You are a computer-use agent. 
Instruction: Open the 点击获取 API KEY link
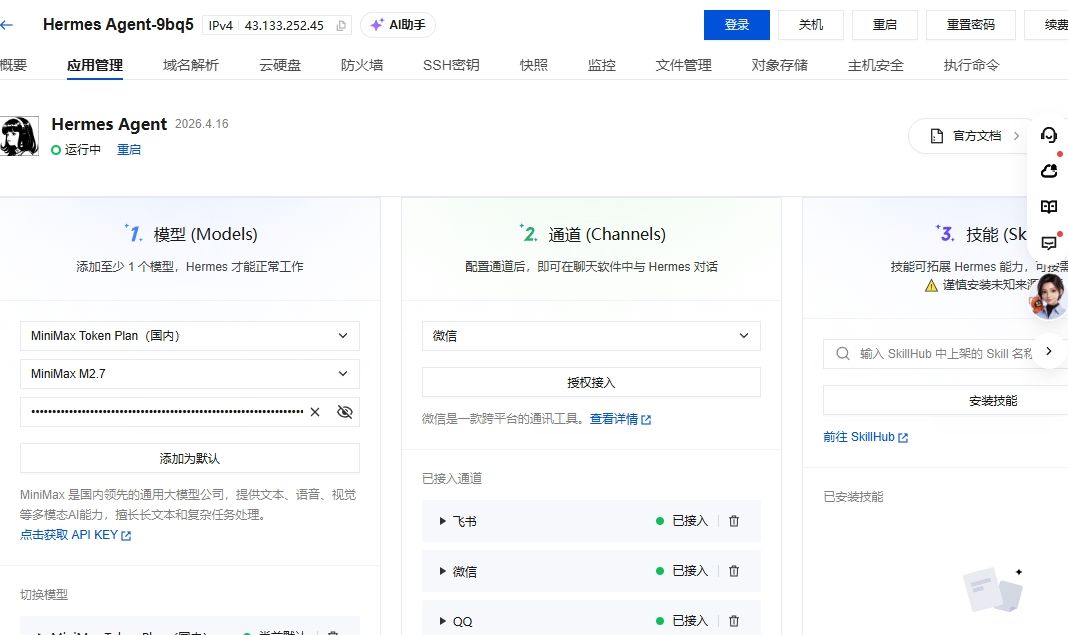tap(75, 535)
